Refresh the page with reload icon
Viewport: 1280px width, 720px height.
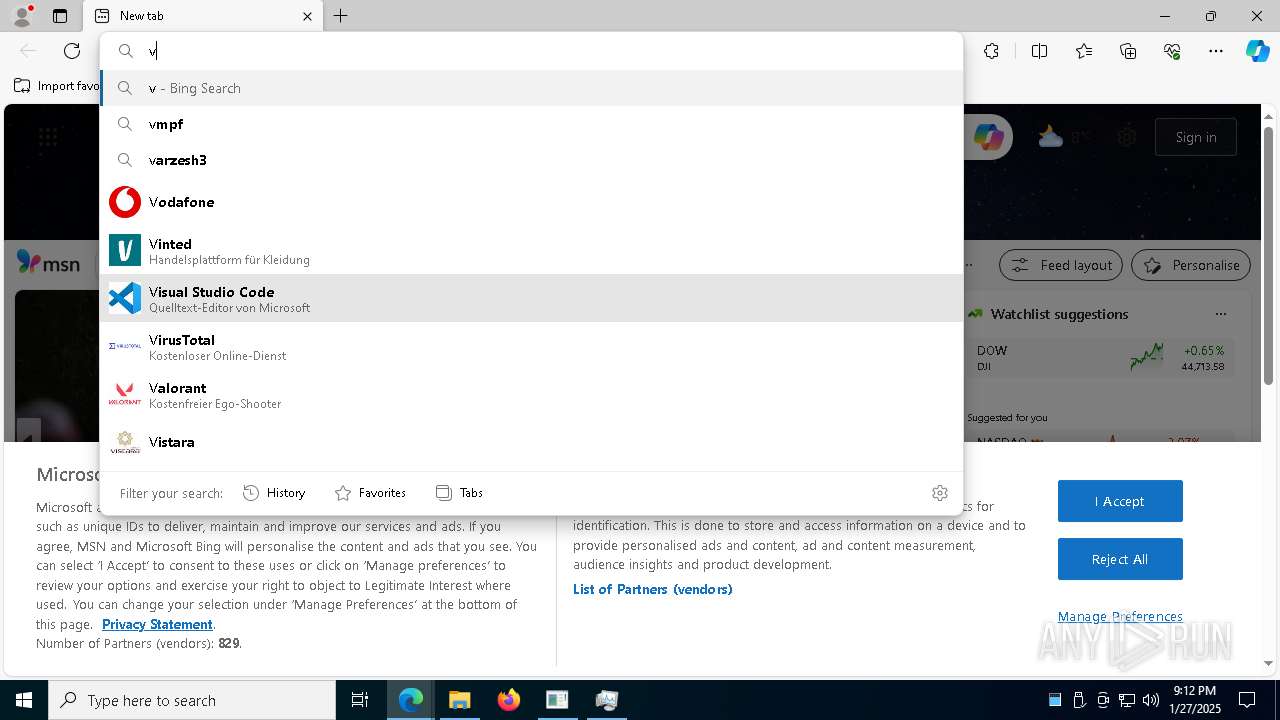coord(72,51)
